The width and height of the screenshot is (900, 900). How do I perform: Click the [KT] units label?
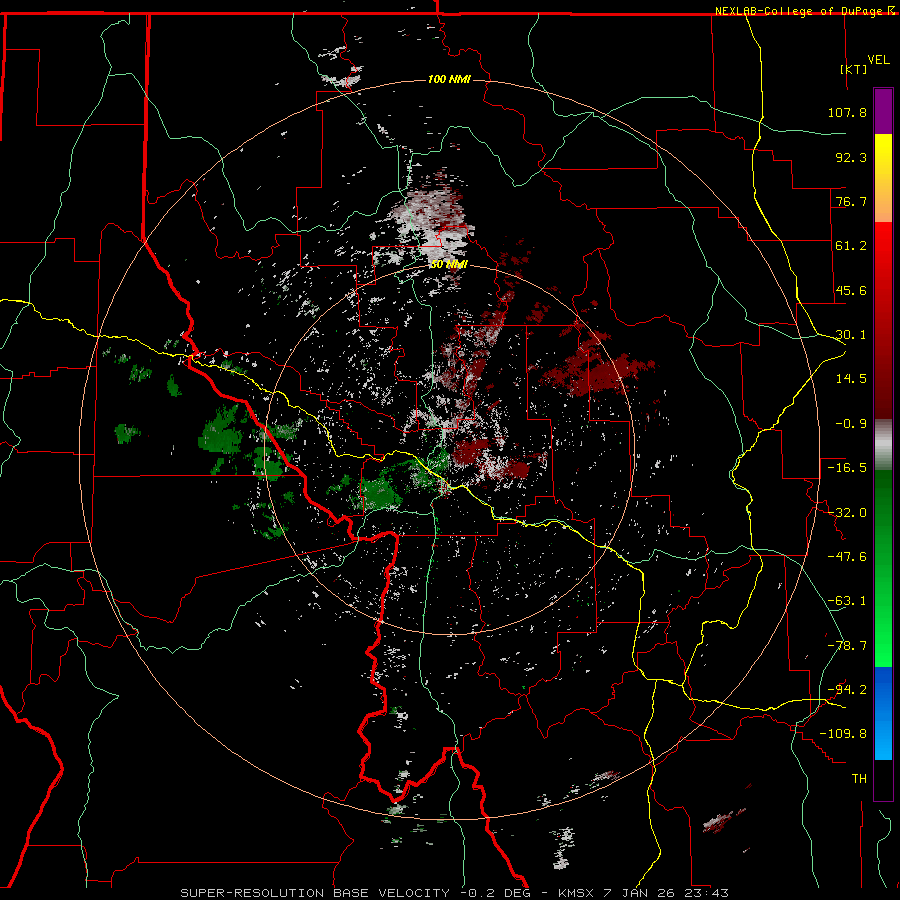click(854, 69)
